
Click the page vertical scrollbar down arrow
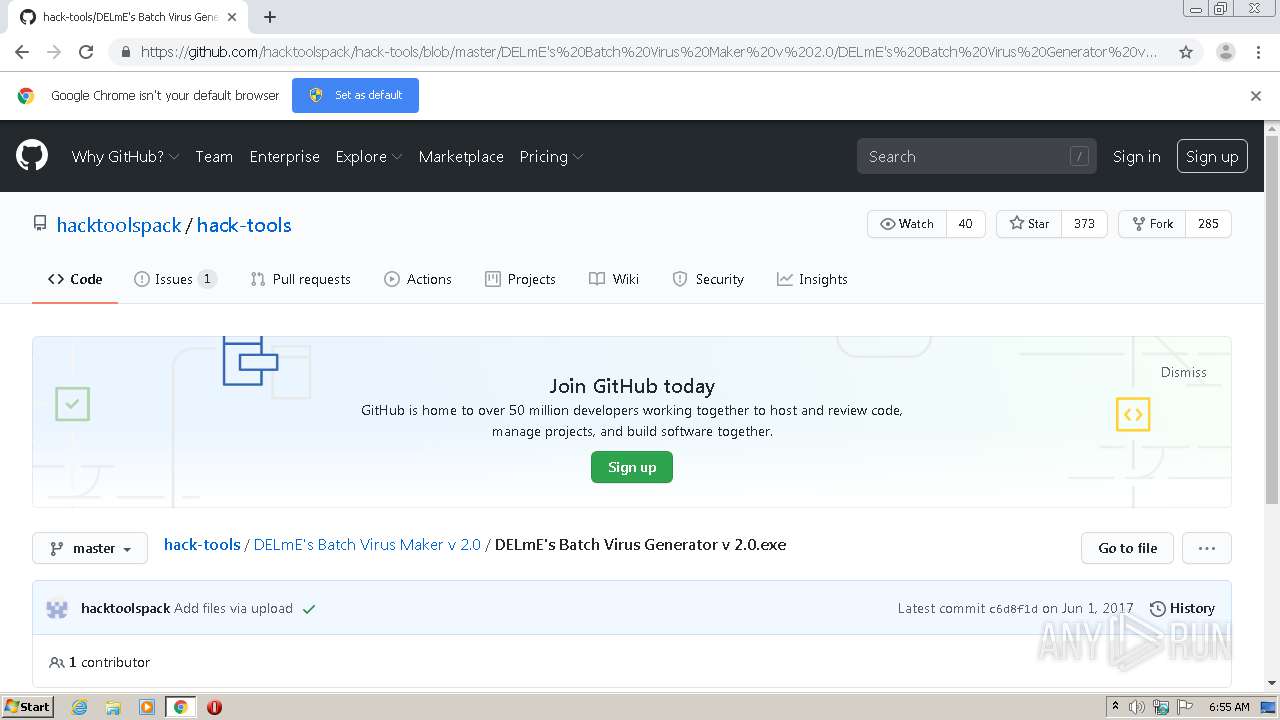pyautogui.click(x=1272, y=684)
